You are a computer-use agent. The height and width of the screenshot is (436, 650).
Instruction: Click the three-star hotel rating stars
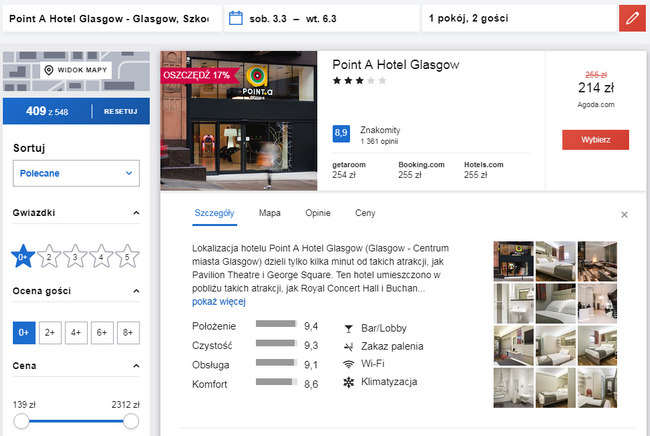click(x=359, y=80)
